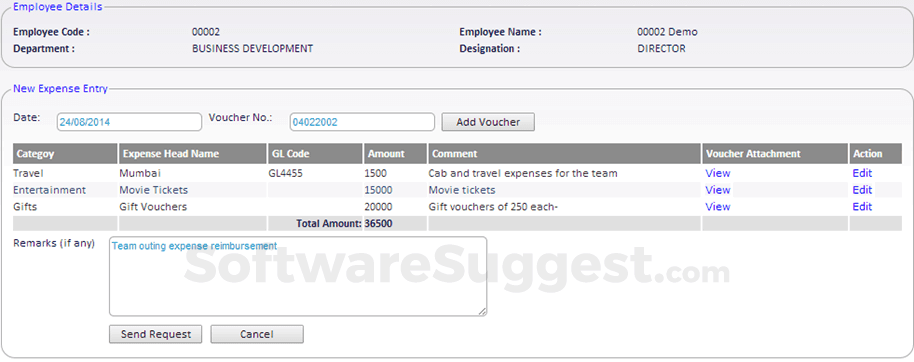Click the Add Voucher button
The height and width of the screenshot is (362, 914).
click(x=488, y=122)
